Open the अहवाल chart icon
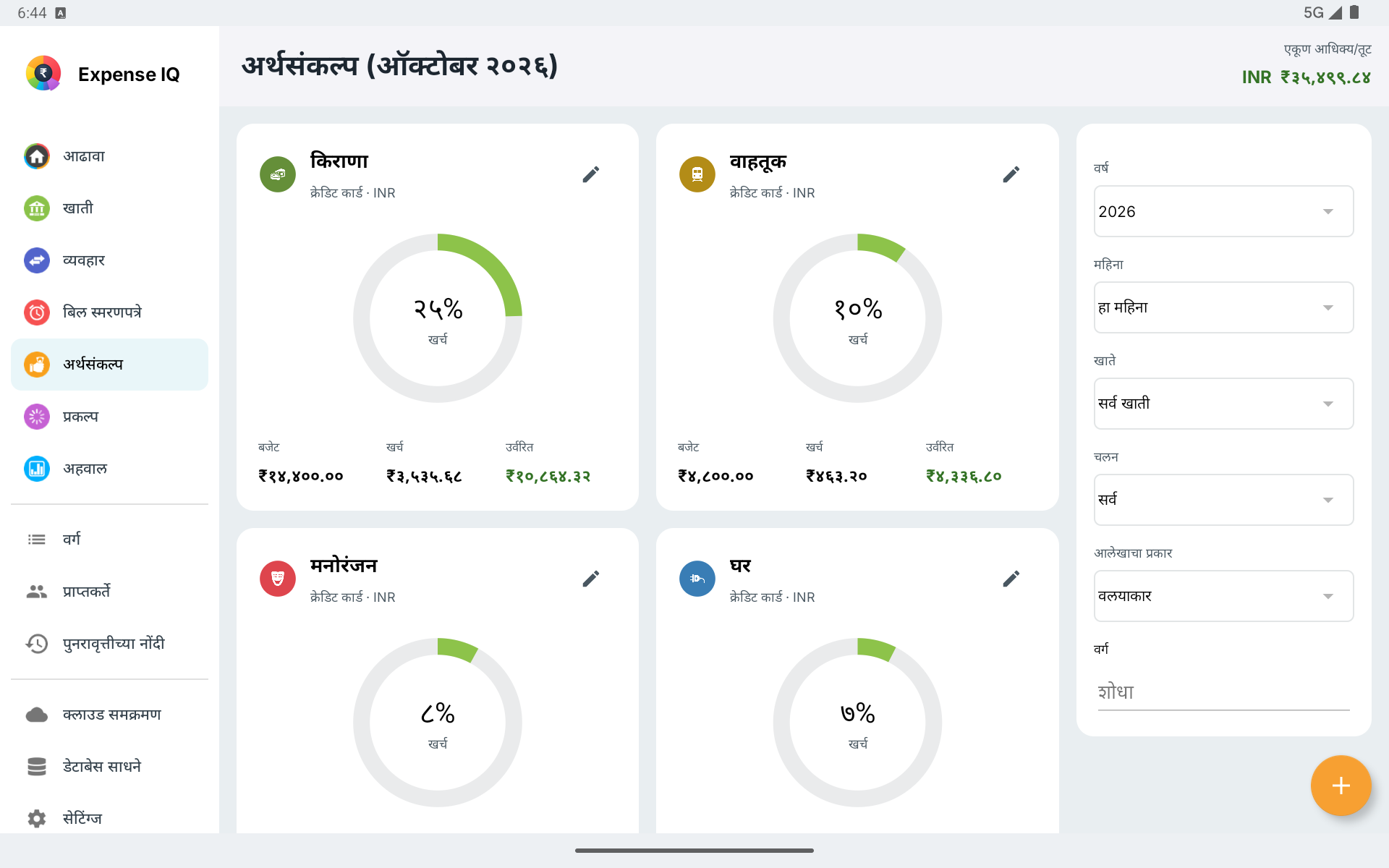 [37, 469]
